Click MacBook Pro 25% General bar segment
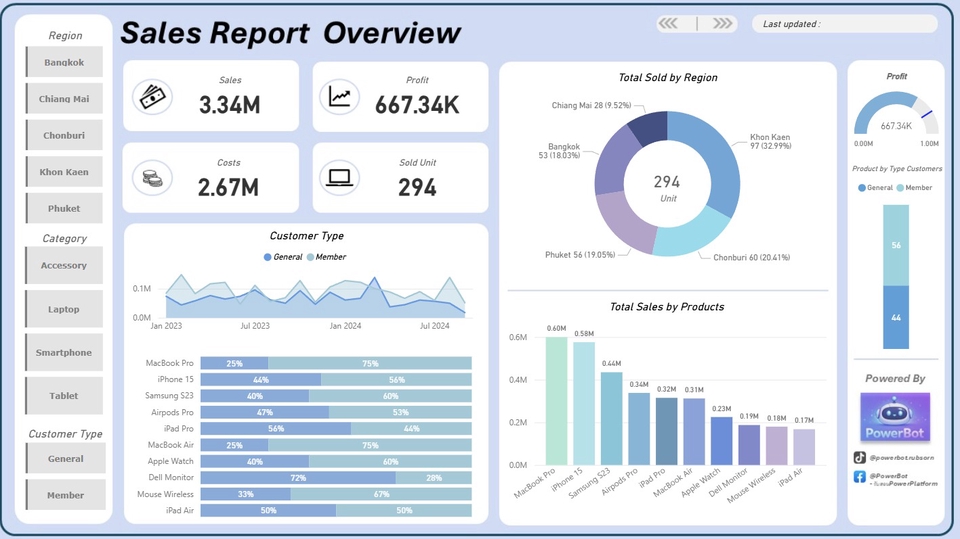Screen dimensions: 960x539 point(234,363)
